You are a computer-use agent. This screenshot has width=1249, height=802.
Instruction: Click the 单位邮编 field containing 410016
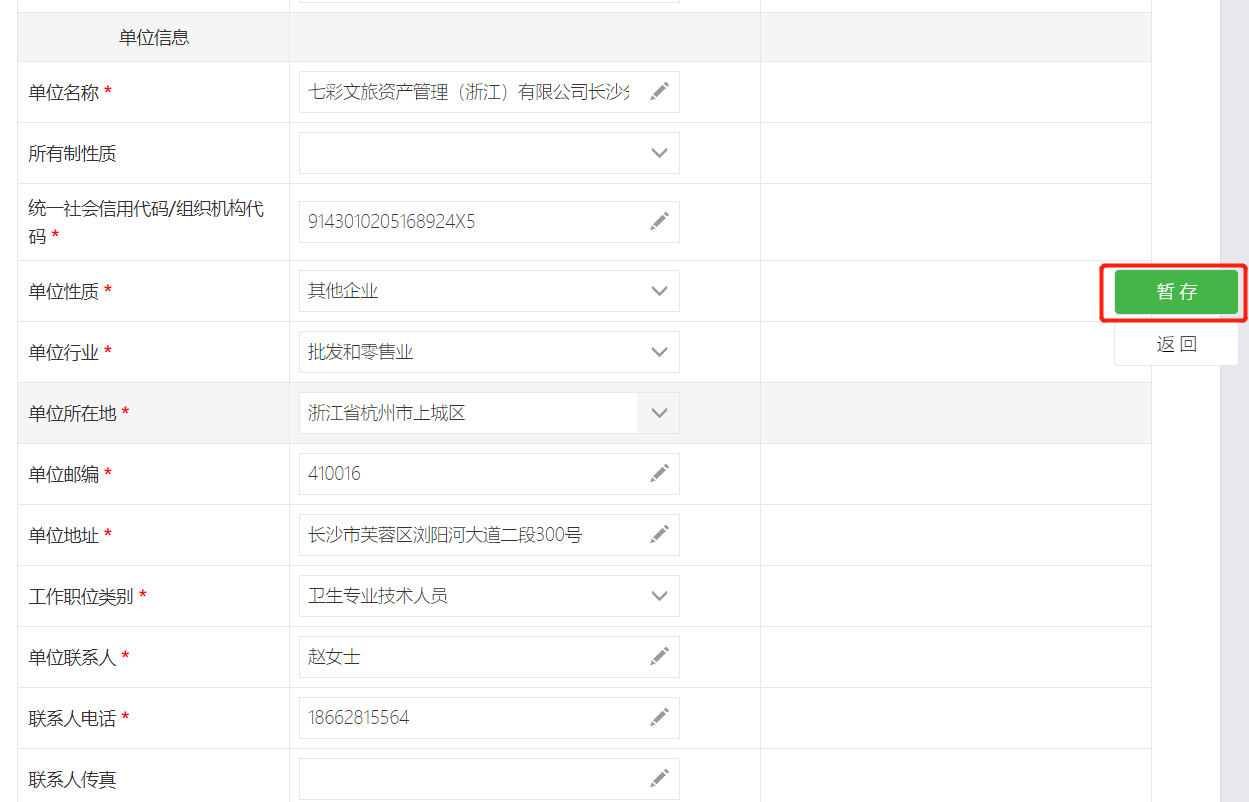470,474
